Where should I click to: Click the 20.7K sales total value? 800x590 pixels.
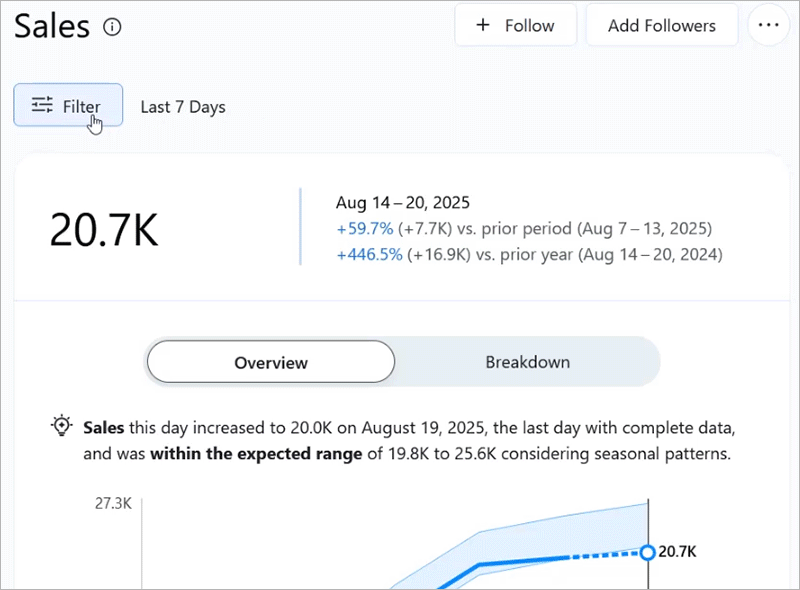(104, 230)
